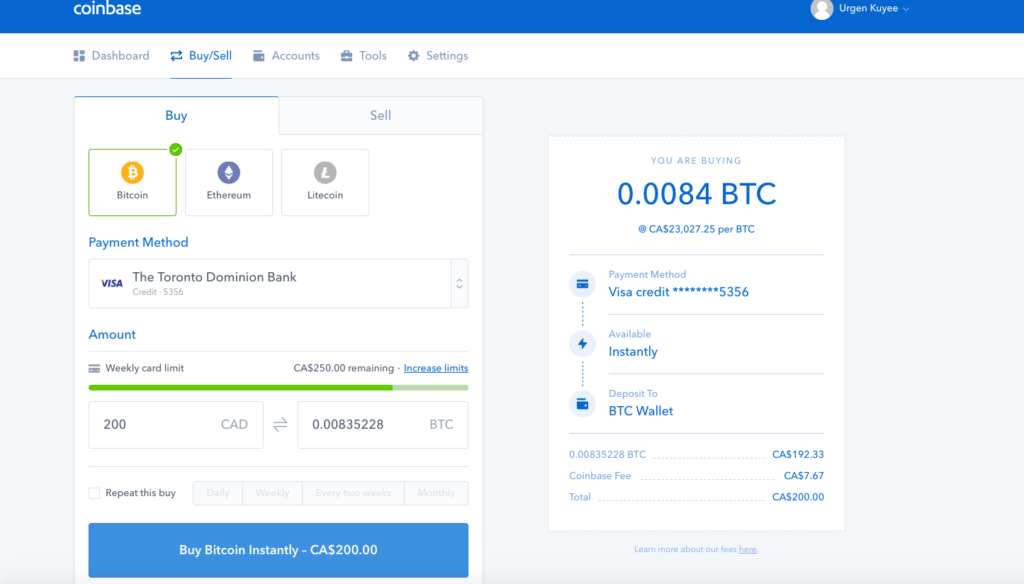Click the swap currency arrows icon
Image resolution: width=1024 pixels, height=584 pixels.
(280, 425)
